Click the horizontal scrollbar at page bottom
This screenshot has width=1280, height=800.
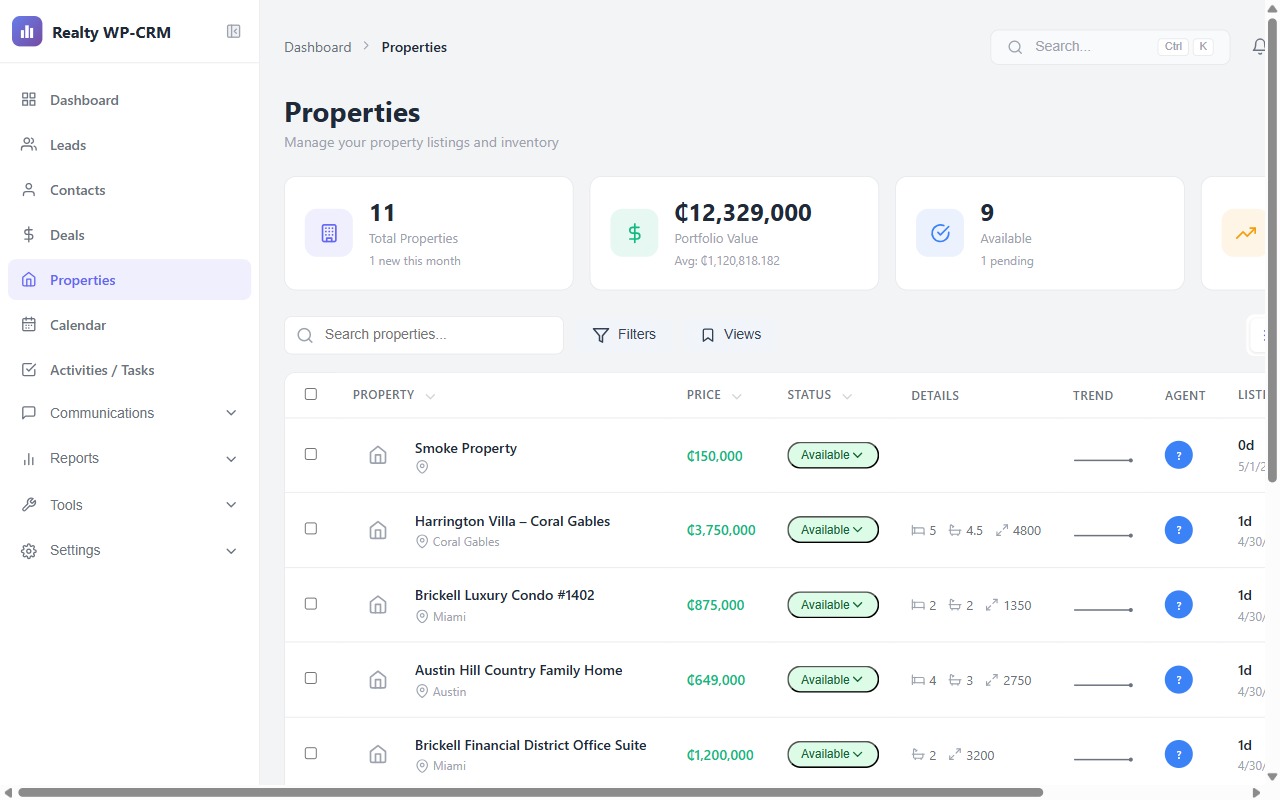[x=530, y=792]
